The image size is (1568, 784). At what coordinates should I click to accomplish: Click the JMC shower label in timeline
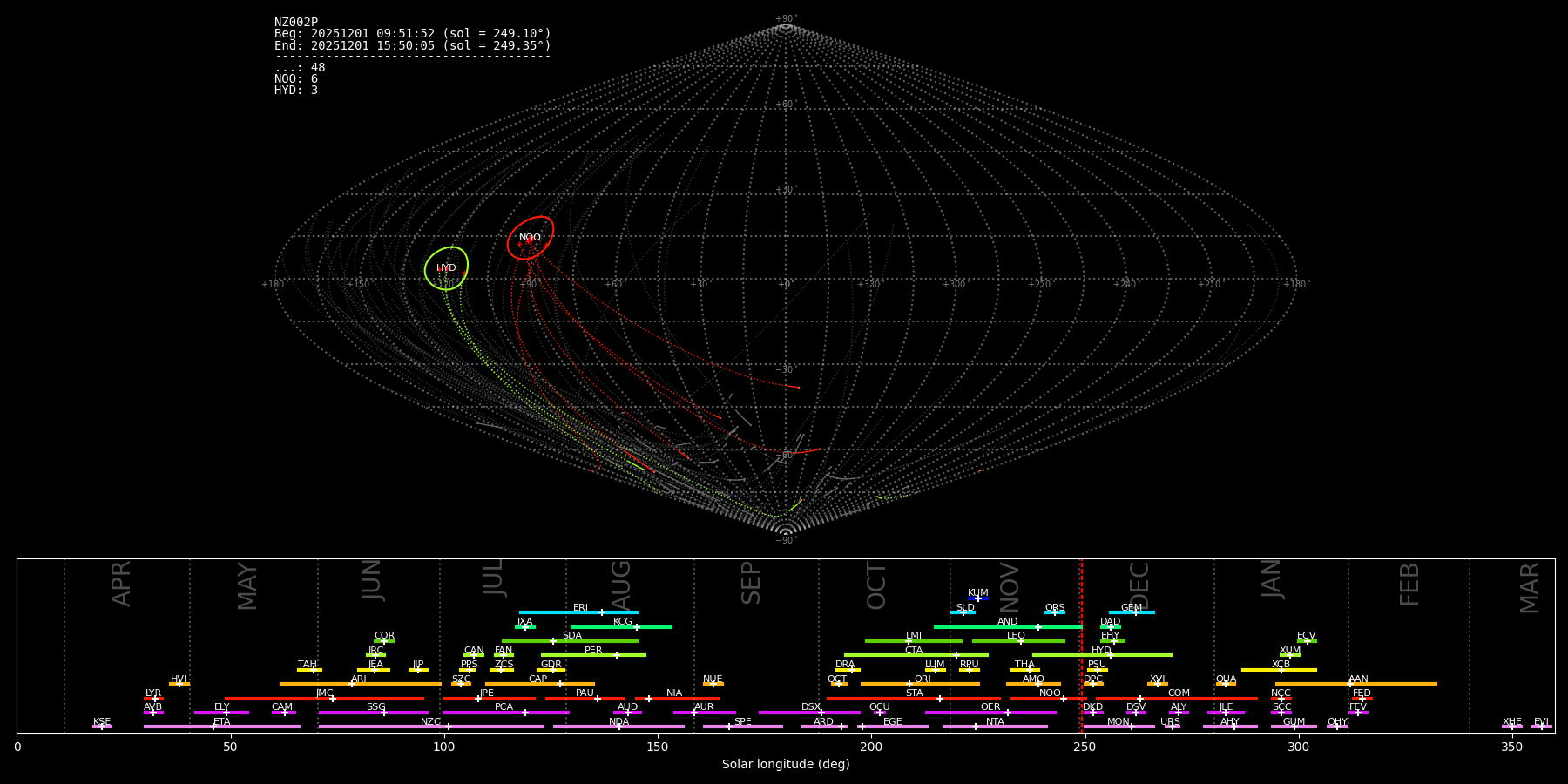click(x=325, y=693)
